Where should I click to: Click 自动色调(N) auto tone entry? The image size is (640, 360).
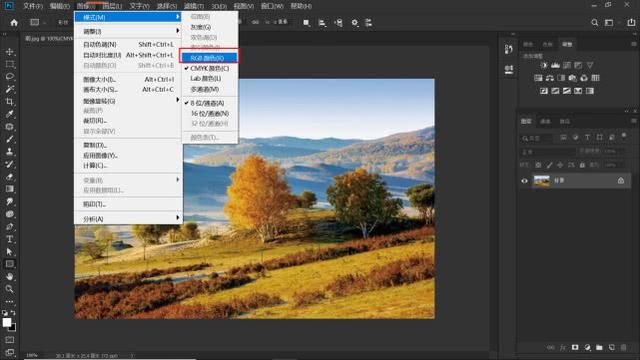click(128, 44)
